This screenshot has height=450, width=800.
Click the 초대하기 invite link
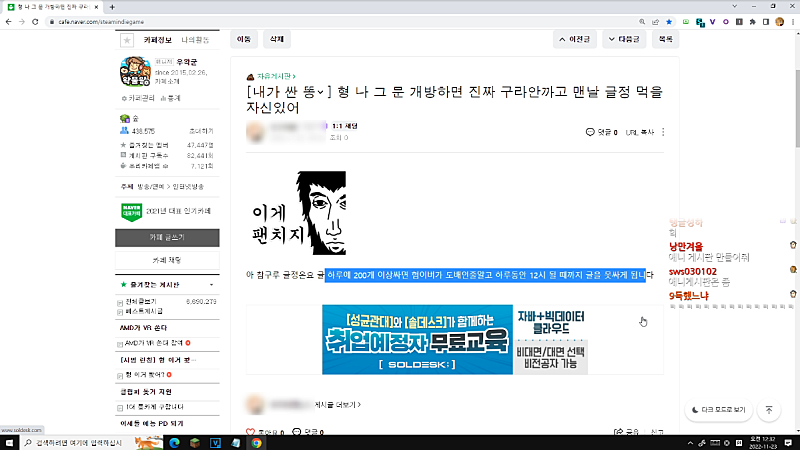(x=201, y=131)
